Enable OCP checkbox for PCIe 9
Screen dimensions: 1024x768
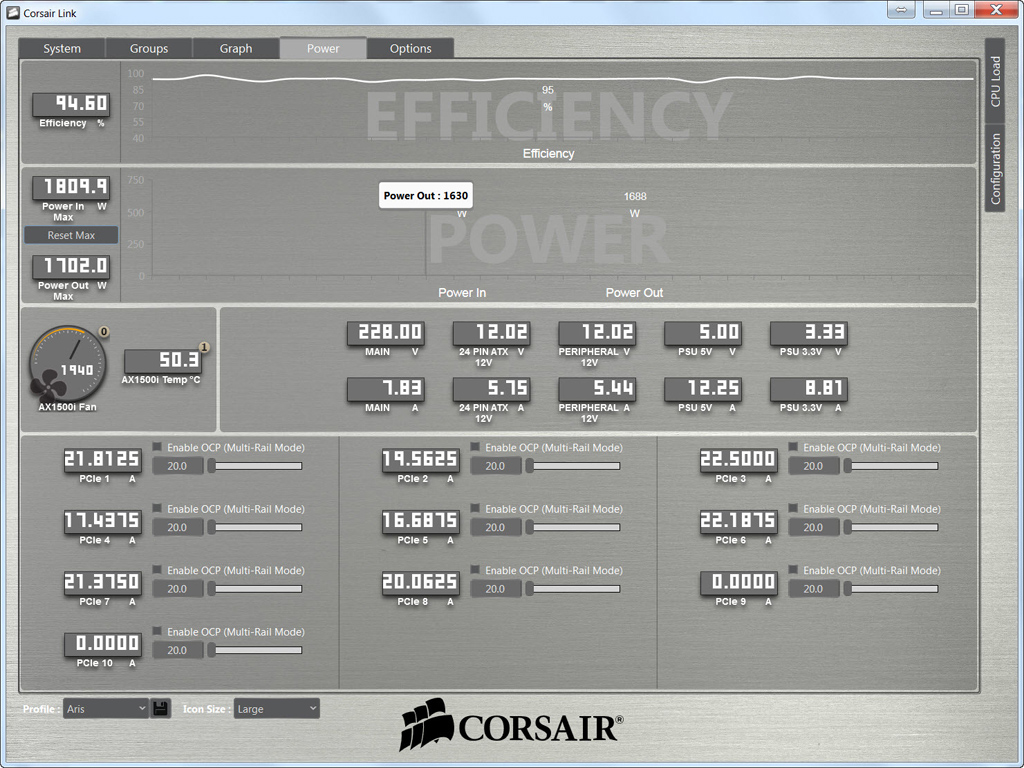[793, 570]
